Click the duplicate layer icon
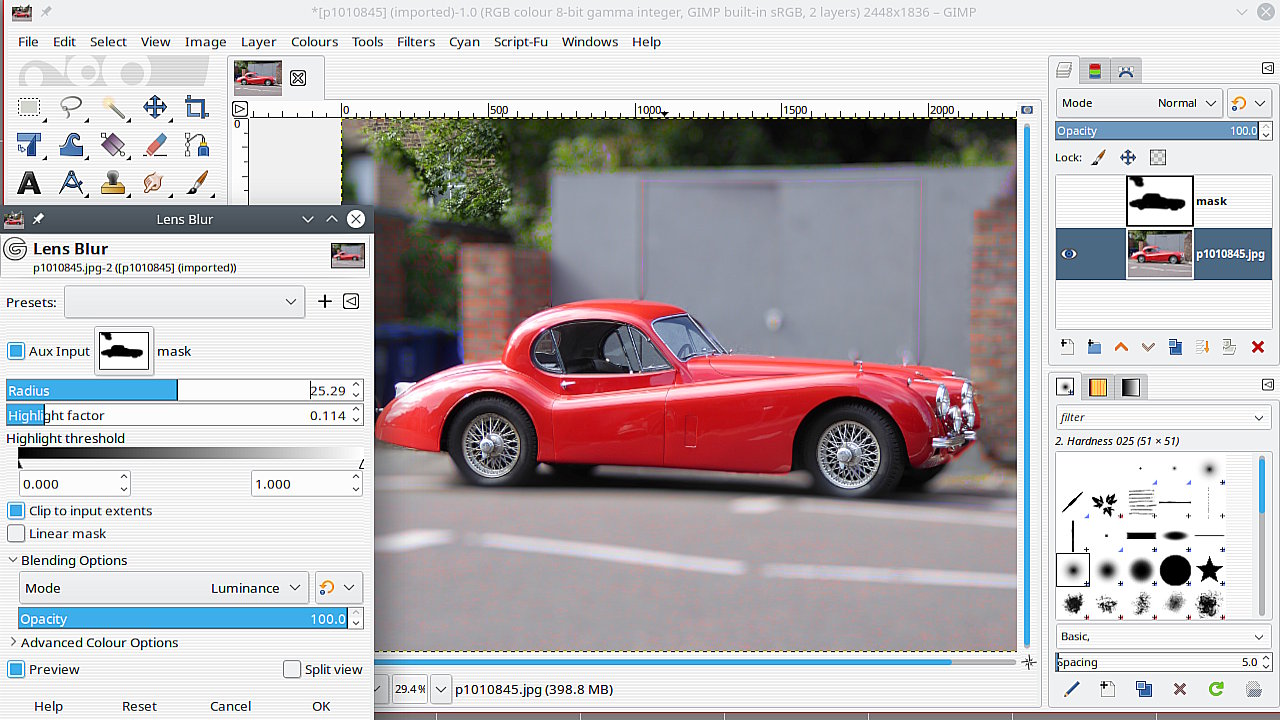Viewport: 1280px width, 720px height. pos(1175,347)
